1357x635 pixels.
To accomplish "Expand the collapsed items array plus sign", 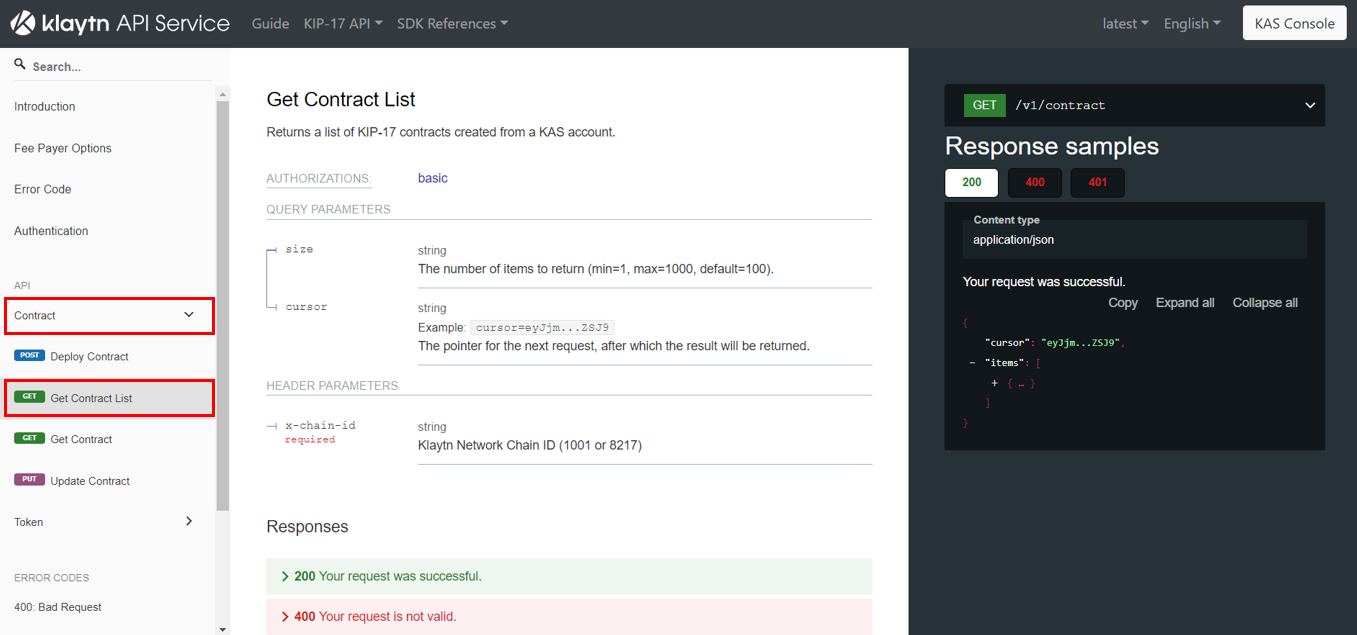I will [995, 383].
